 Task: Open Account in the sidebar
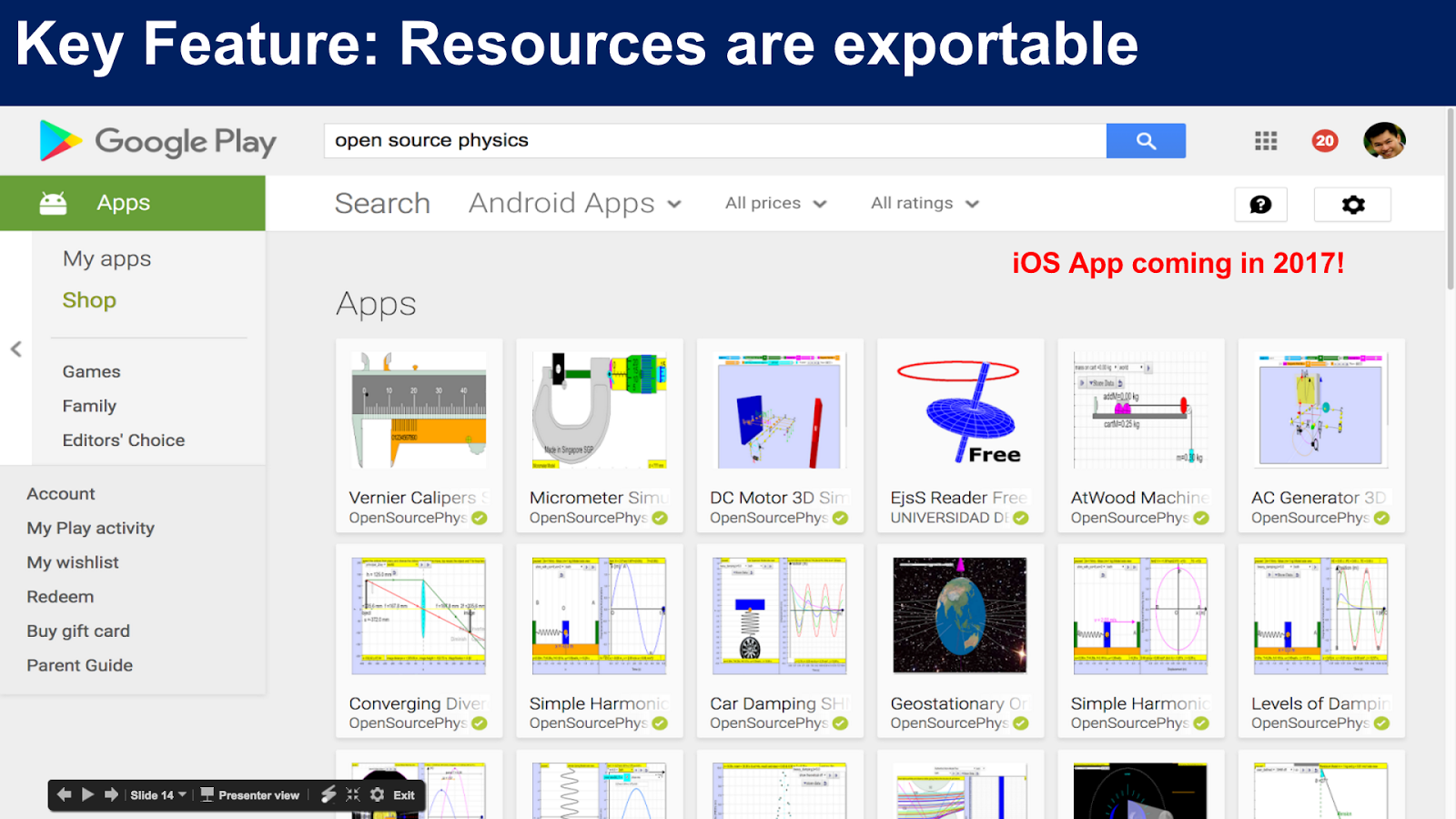61,494
